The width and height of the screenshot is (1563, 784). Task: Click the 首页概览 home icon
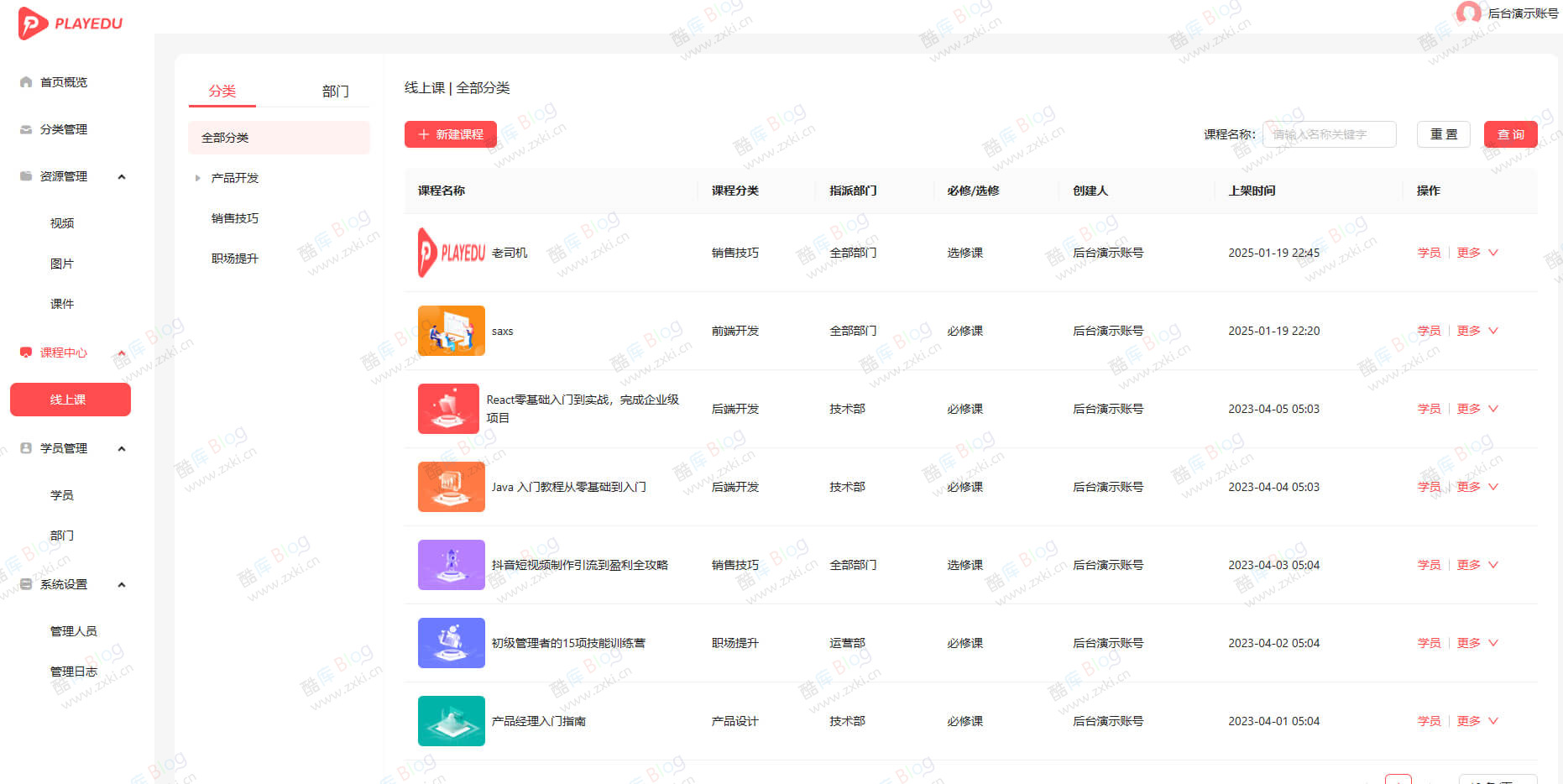point(25,81)
